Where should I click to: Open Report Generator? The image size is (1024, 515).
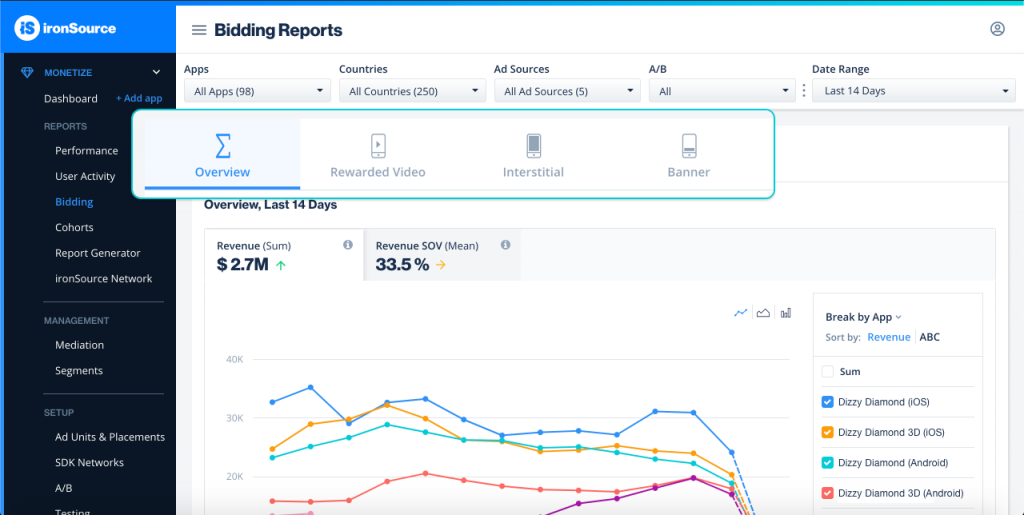[97, 253]
